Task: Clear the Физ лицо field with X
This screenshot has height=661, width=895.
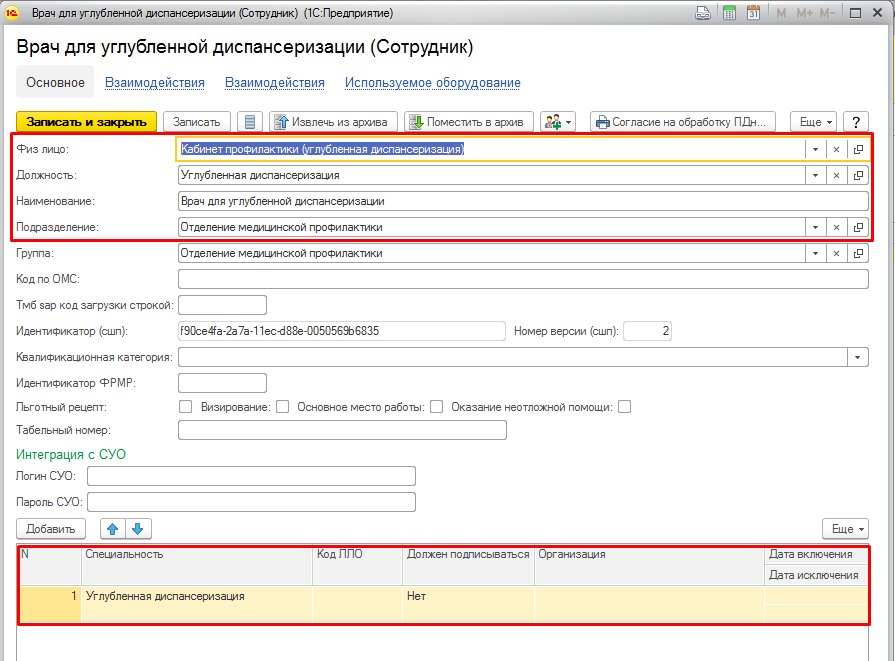Action: tap(837, 149)
